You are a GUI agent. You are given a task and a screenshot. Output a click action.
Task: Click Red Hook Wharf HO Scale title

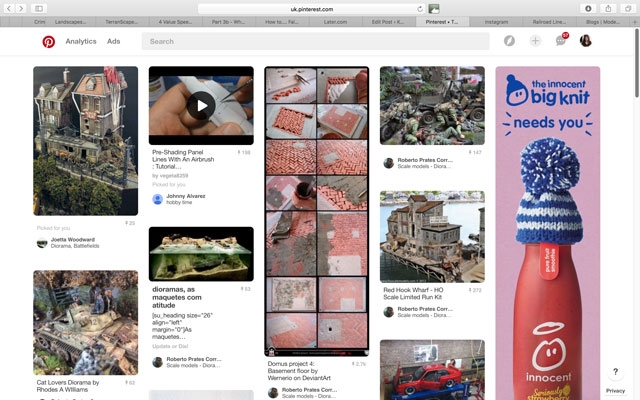[413, 293]
